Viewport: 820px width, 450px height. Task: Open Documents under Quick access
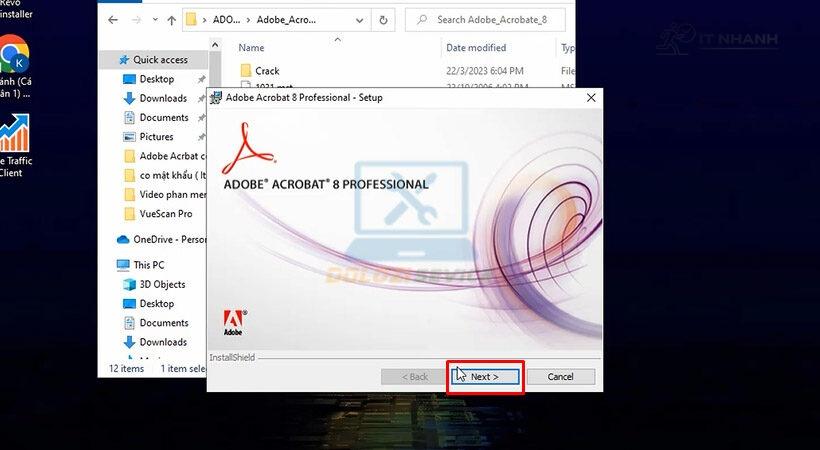164,118
